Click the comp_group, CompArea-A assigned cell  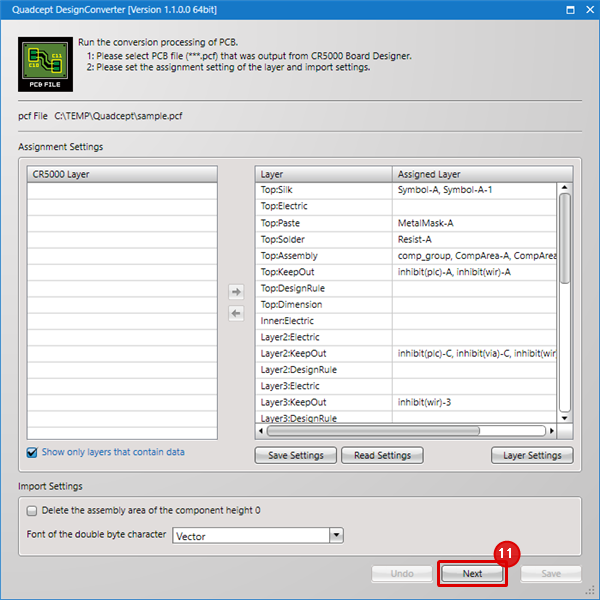coord(474,256)
